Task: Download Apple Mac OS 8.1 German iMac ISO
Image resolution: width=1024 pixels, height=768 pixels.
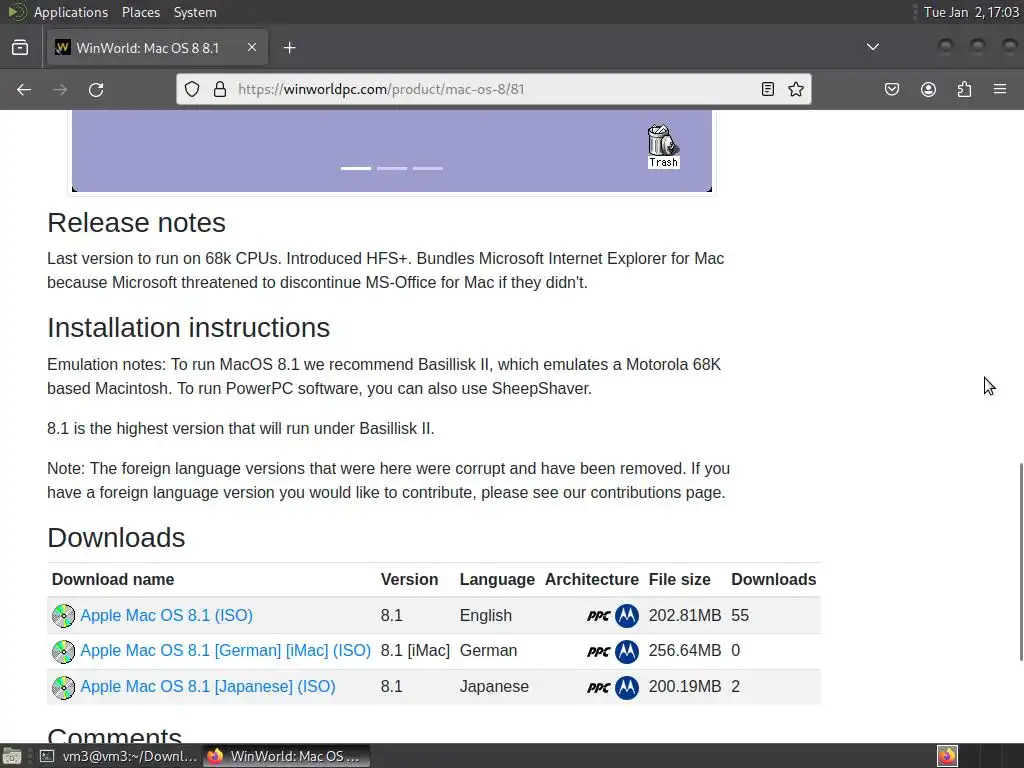Action: [225, 650]
